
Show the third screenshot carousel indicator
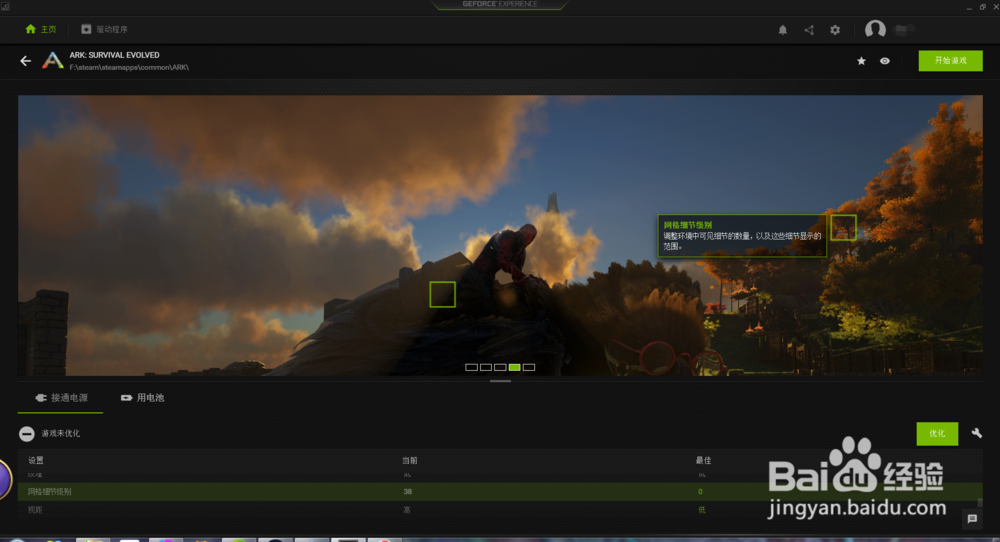pos(500,367)
